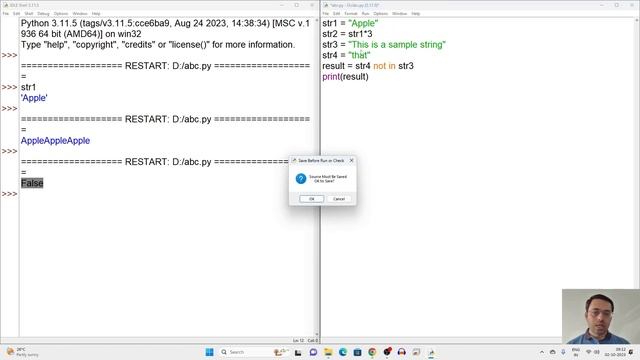Open Debug menu in IDLE Shell window
Image resolution: width=640 pixels, height=360 pixels.
43,13
